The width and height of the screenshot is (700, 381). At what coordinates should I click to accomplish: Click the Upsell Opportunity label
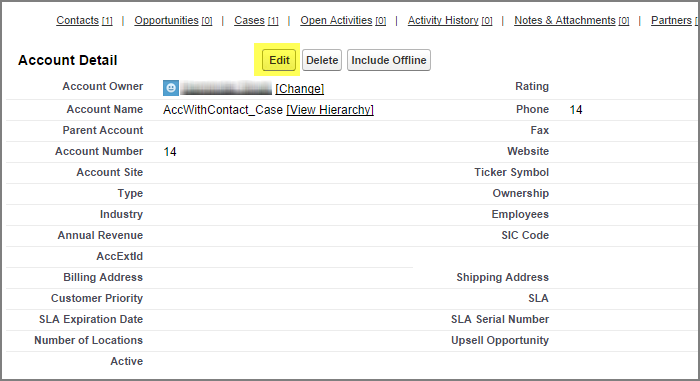point(500,340)
